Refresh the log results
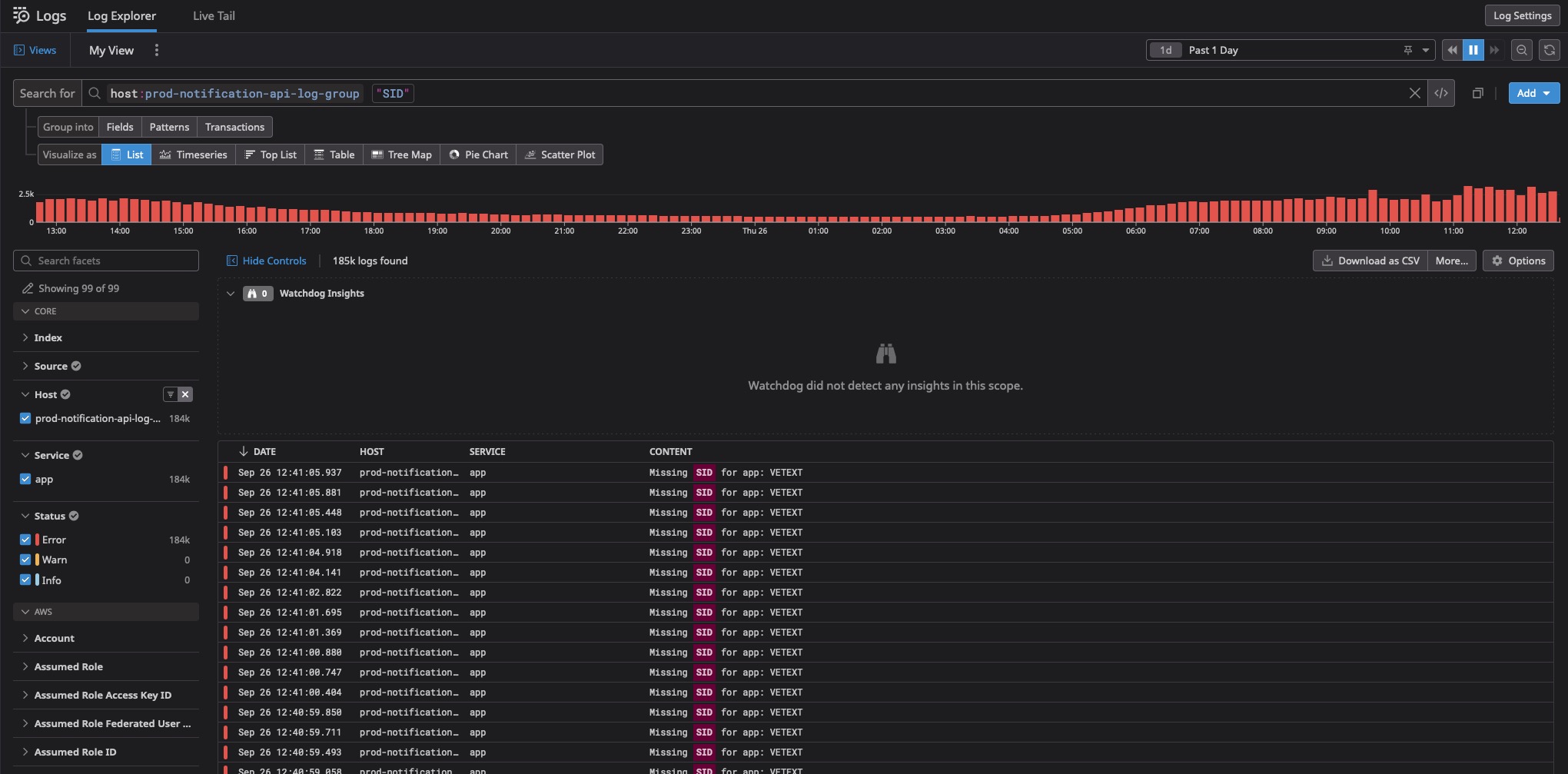 point(1550,50)
